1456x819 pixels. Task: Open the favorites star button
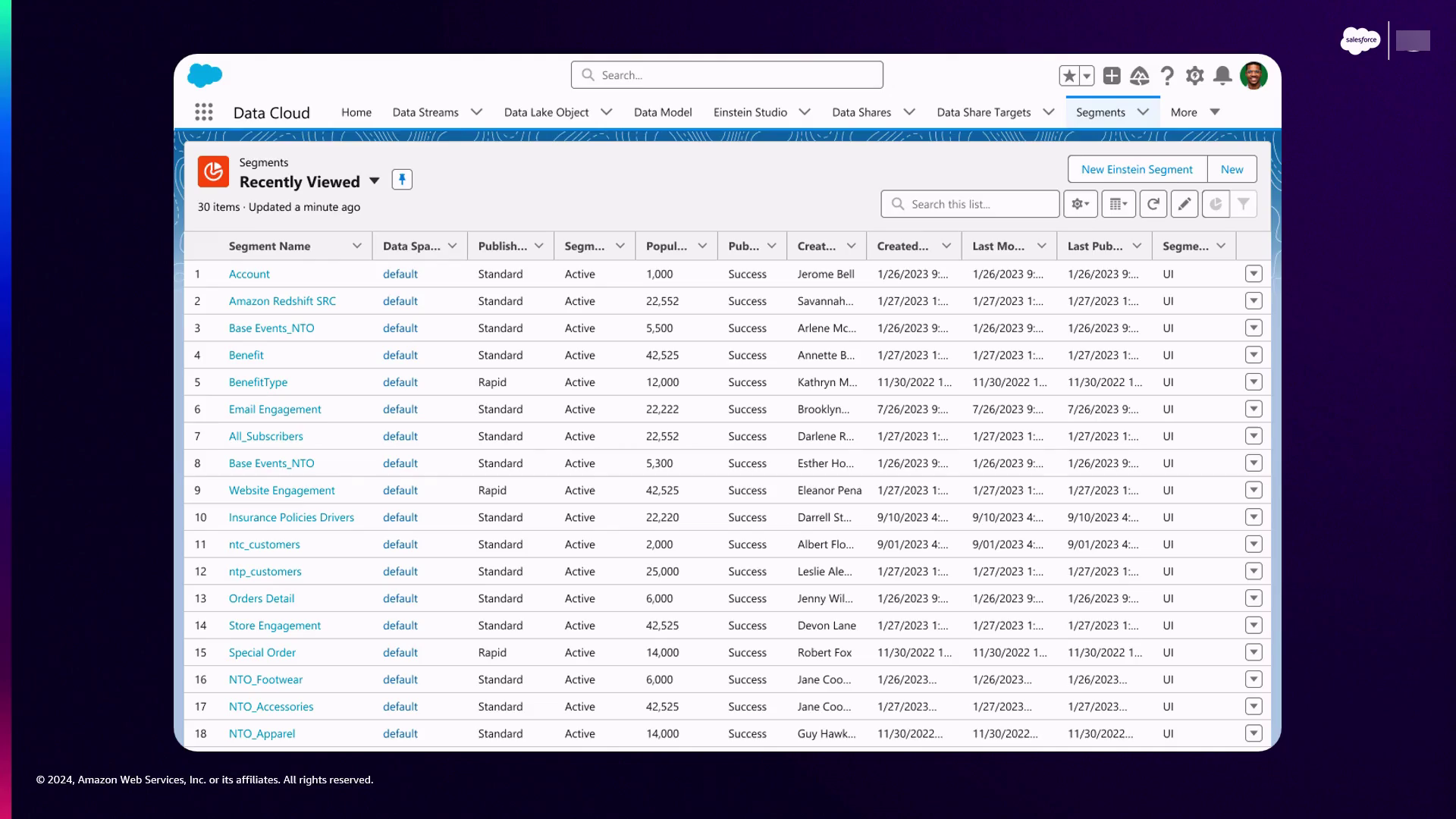[x=1069, y=76]
